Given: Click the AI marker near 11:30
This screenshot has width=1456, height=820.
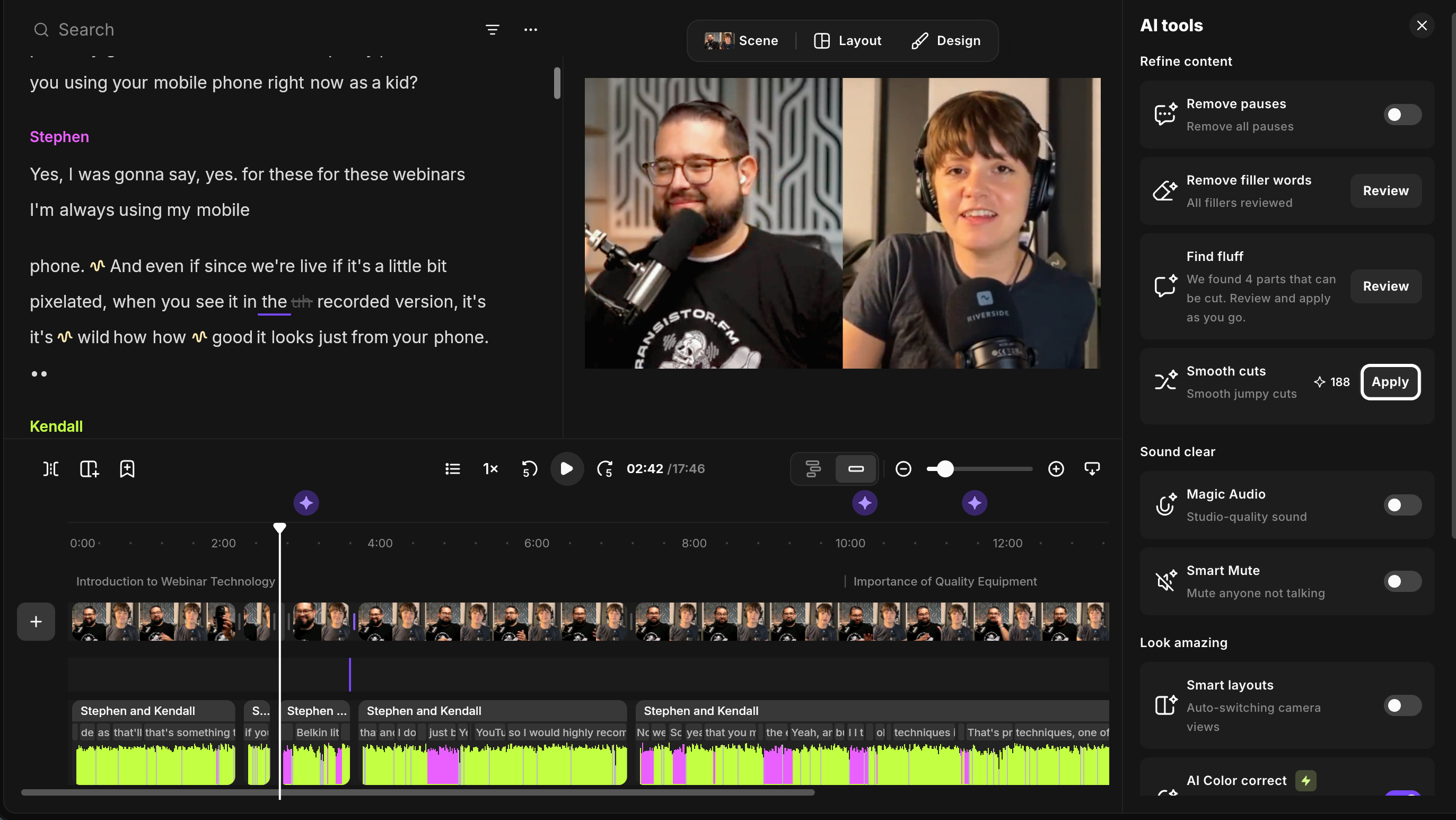Looking at the screenshot, I should (x=975, y=503).
